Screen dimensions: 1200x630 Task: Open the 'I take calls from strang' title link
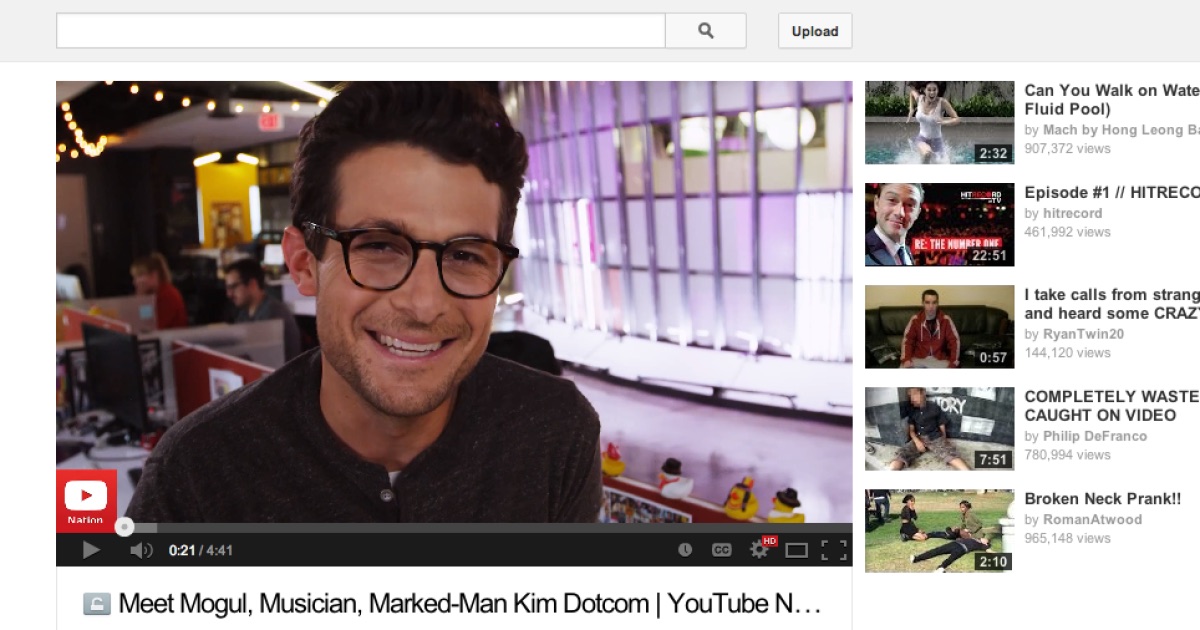click(x=1112, y=304)
